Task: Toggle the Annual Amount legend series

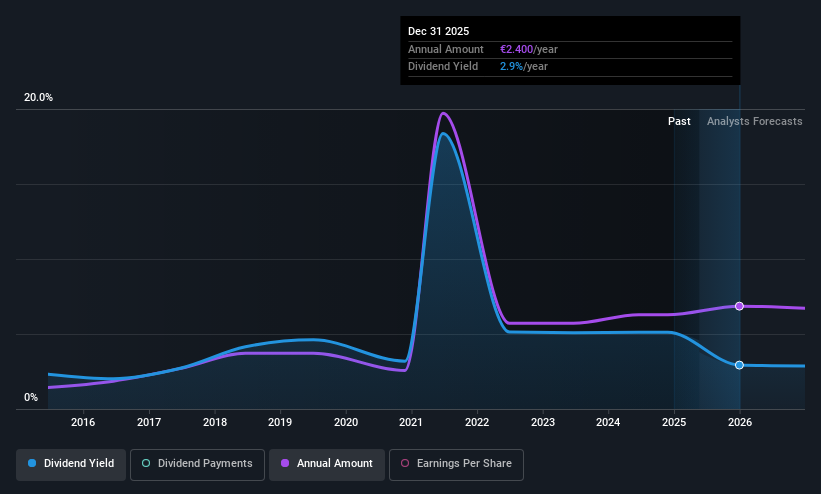Action: click(x=327, y=464)
